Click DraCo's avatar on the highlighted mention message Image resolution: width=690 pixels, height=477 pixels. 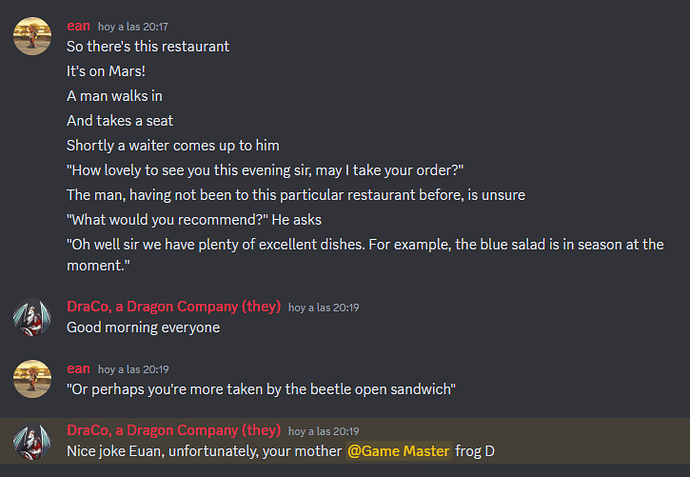(x=32, y=441)
